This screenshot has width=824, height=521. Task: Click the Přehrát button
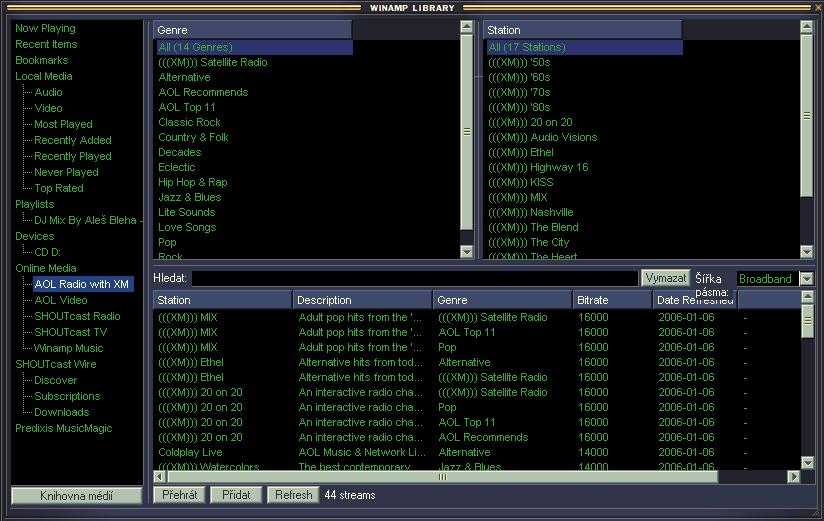[180, 495]
